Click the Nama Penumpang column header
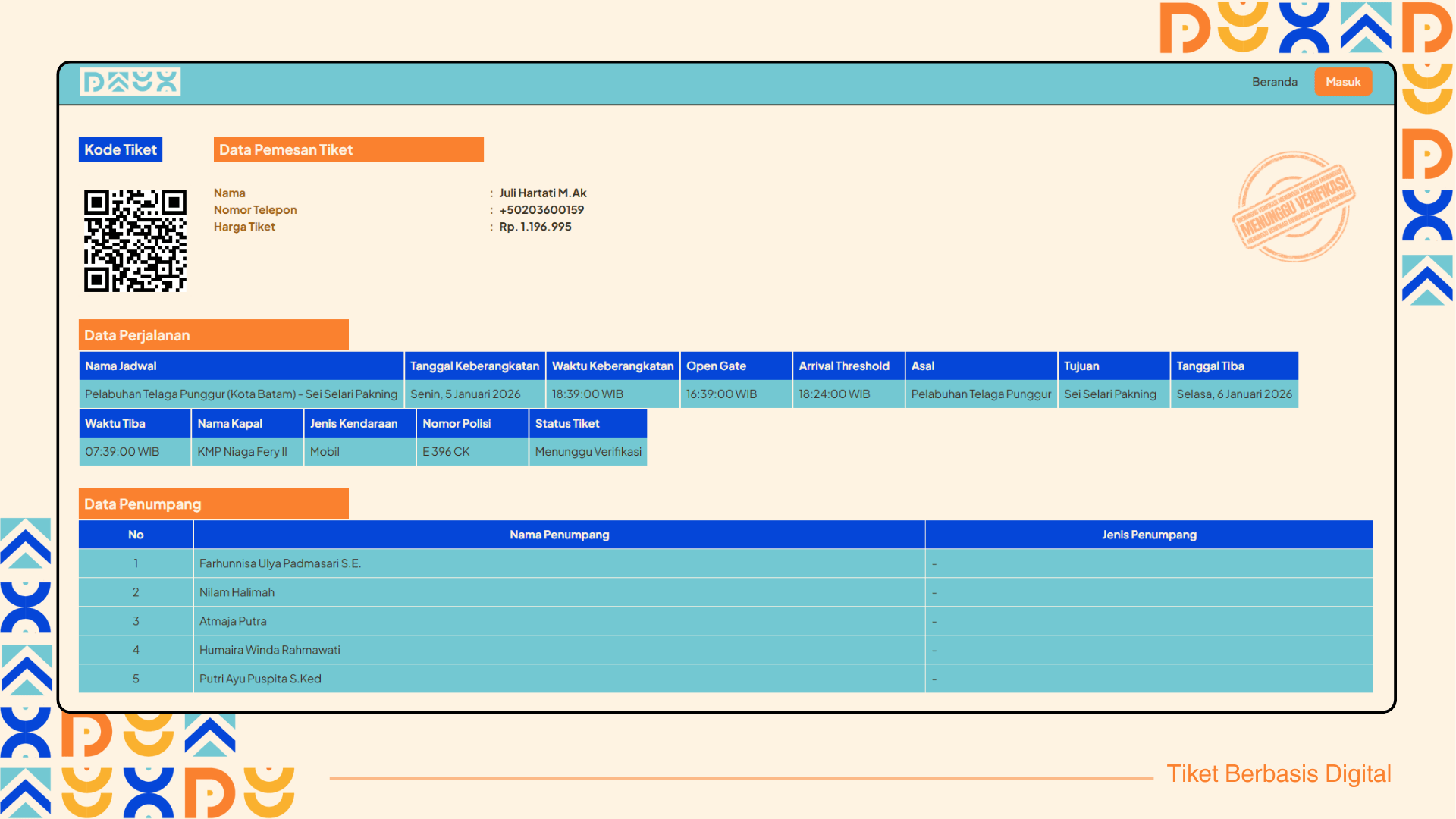This screenshot has width=1456, height=819. [x=560, y=535]
